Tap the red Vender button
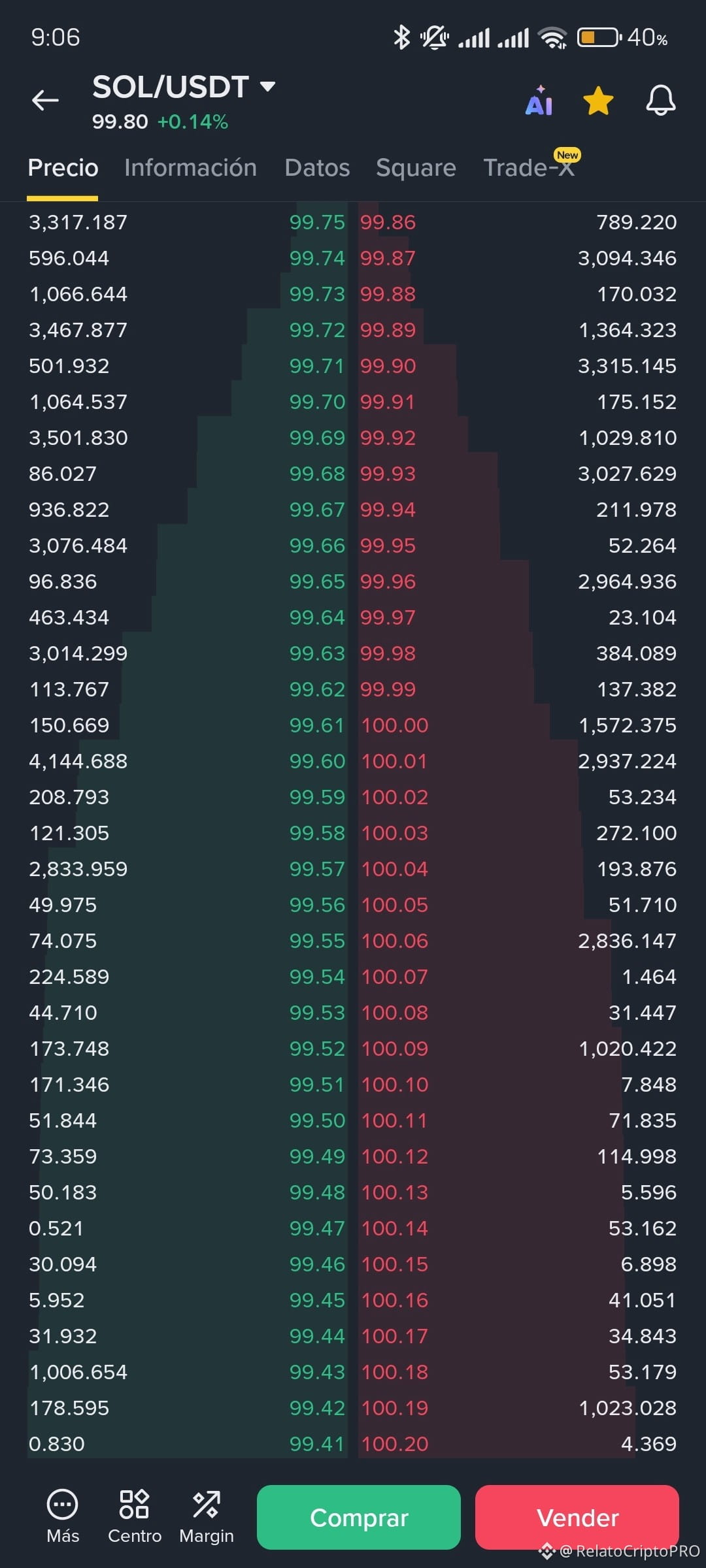 click(x=577, y=1517)
